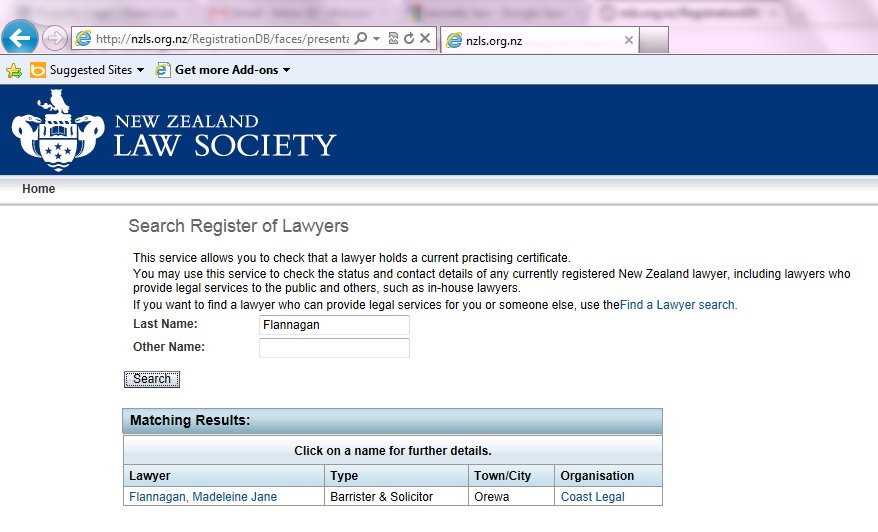878x532 pixels.
Task: Stop loading with the address bar X
Action: click(x=425, y=38)
